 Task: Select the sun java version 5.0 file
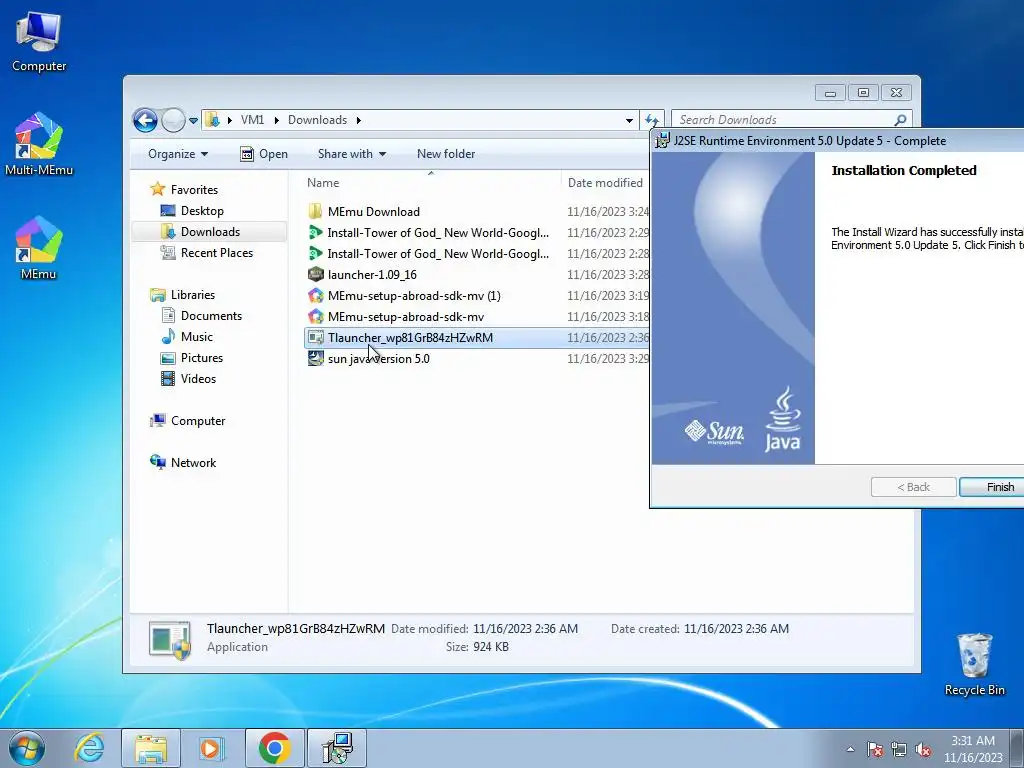click(379, 359)
